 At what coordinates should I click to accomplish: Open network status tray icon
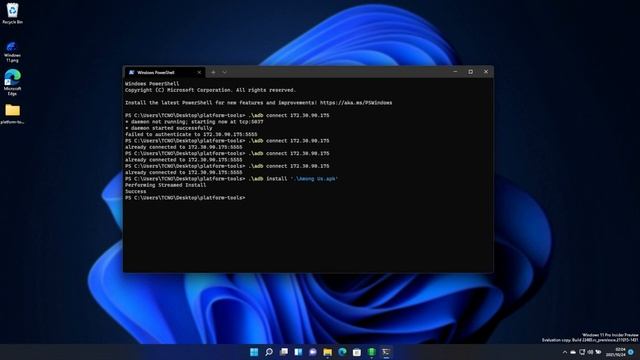coord(582,352)
